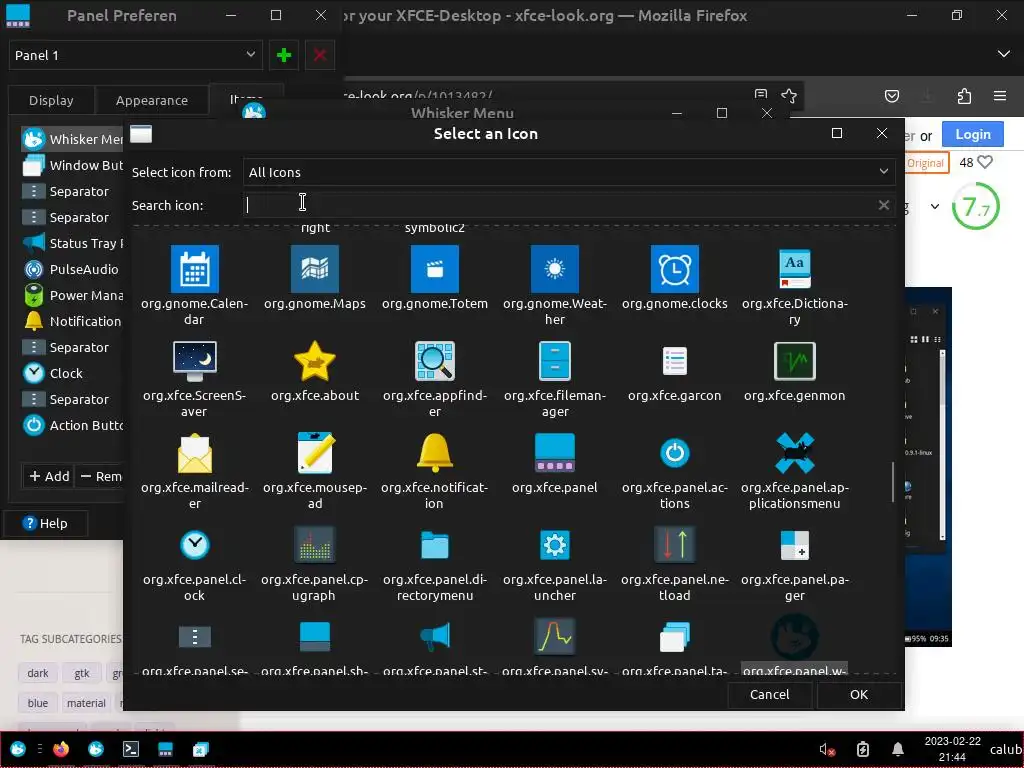Pick the org.xfce.panel.clock icon
This screenshot has width=1024, height=768.
tap(195, 545)
